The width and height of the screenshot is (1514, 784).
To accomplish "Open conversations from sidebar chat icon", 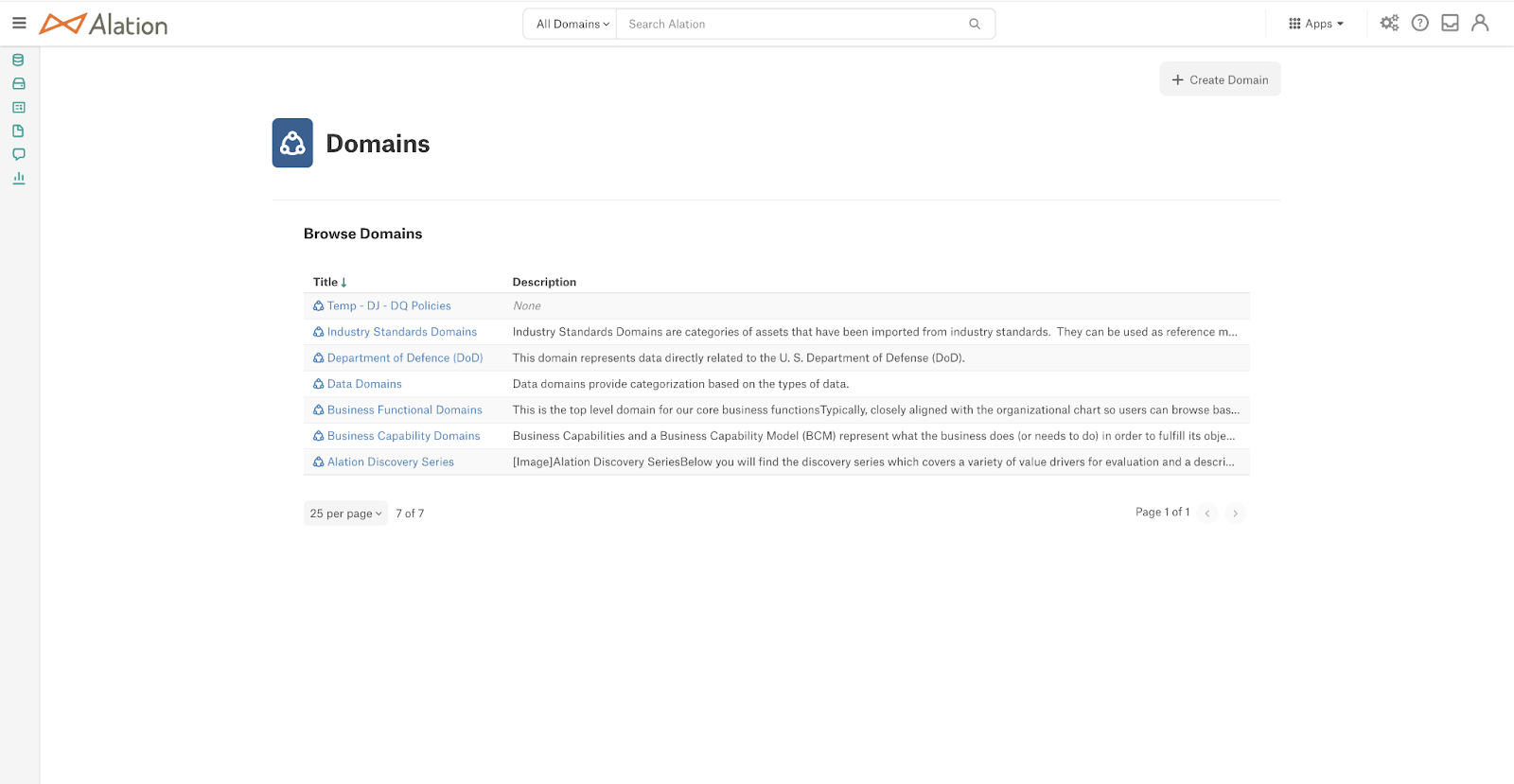I will pyautogui.click(x=18, y=154).
